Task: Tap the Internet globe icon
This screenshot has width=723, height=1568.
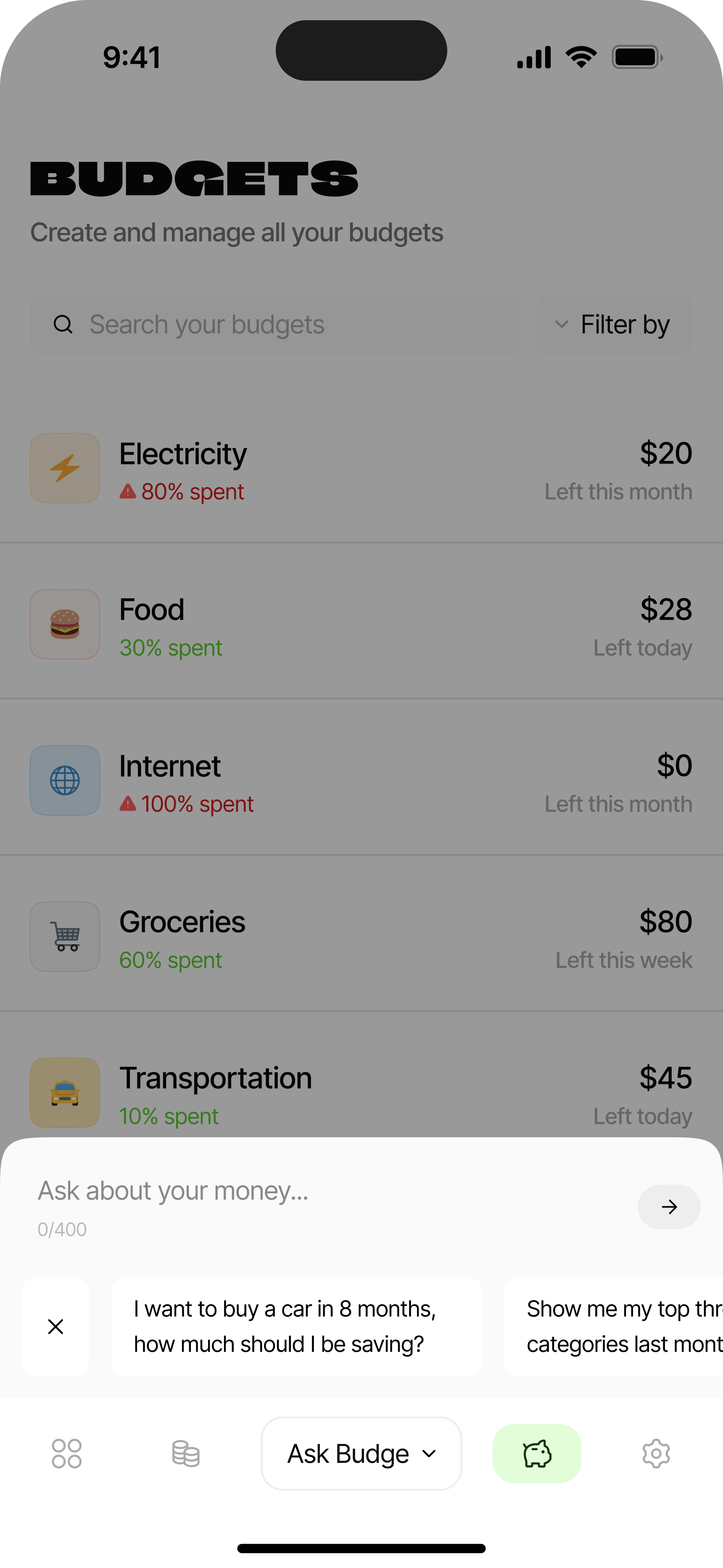Action: (65, 780)
